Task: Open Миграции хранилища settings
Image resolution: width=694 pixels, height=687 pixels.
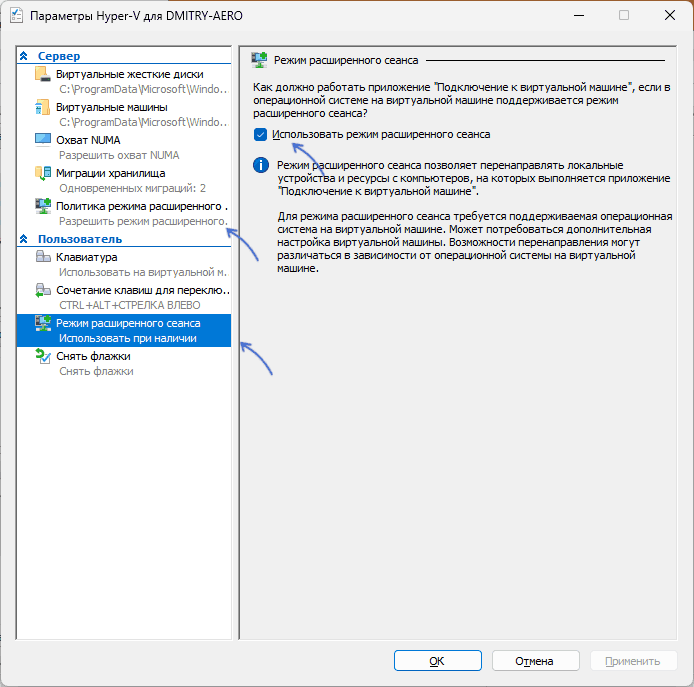Action: [124, 181]
